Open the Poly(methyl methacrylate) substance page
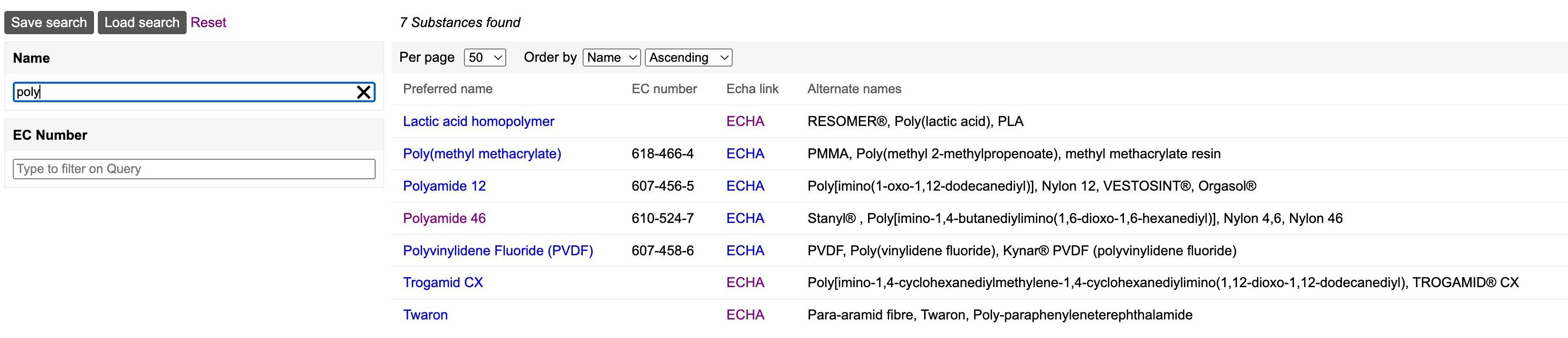Image resolution: width=1568 pixels, height=338 pixels. point(482,154)
